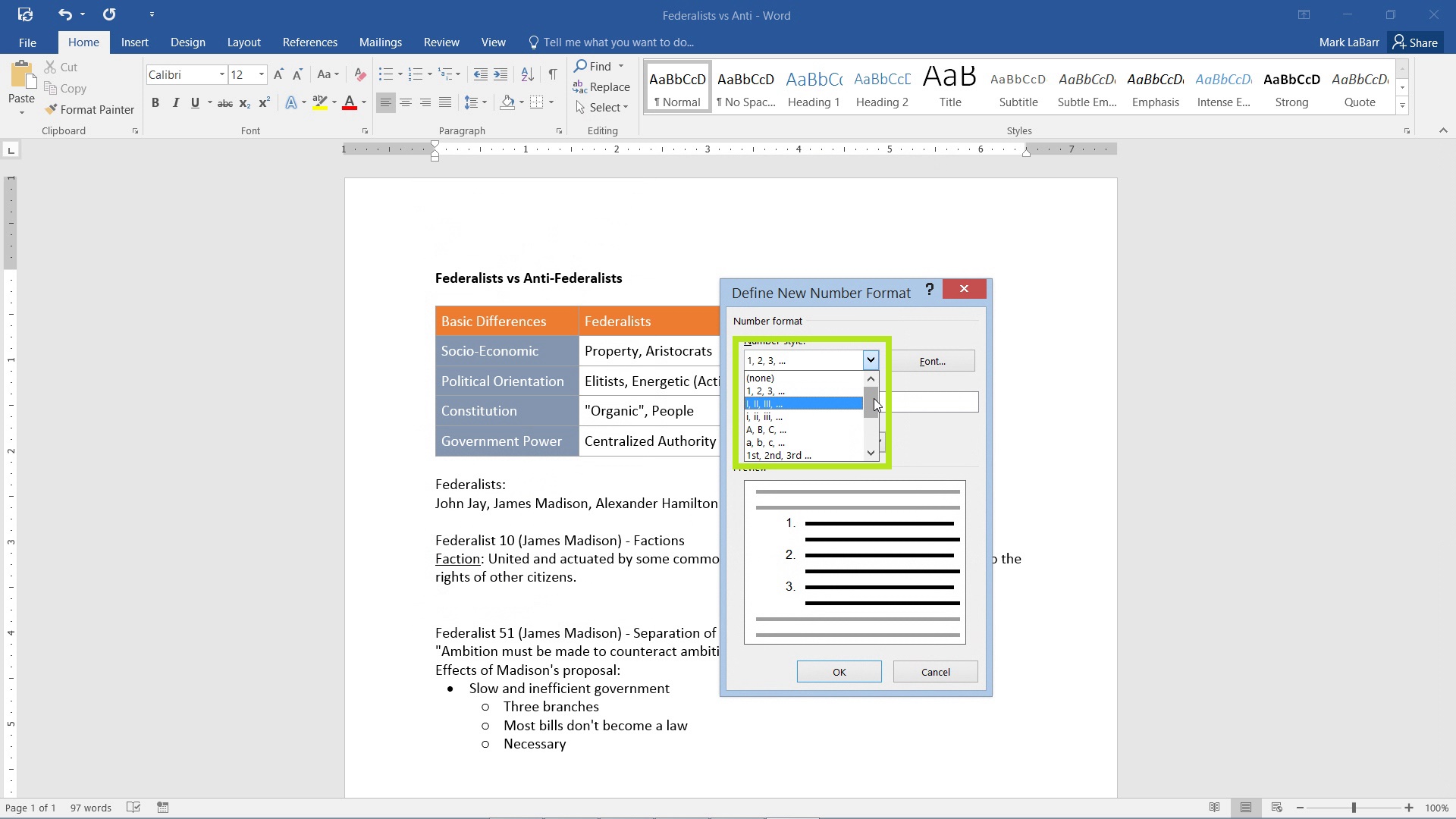Select number style dropdown in dialog
The height and width of the screenshot is (819, 1456).
[809, 360]
